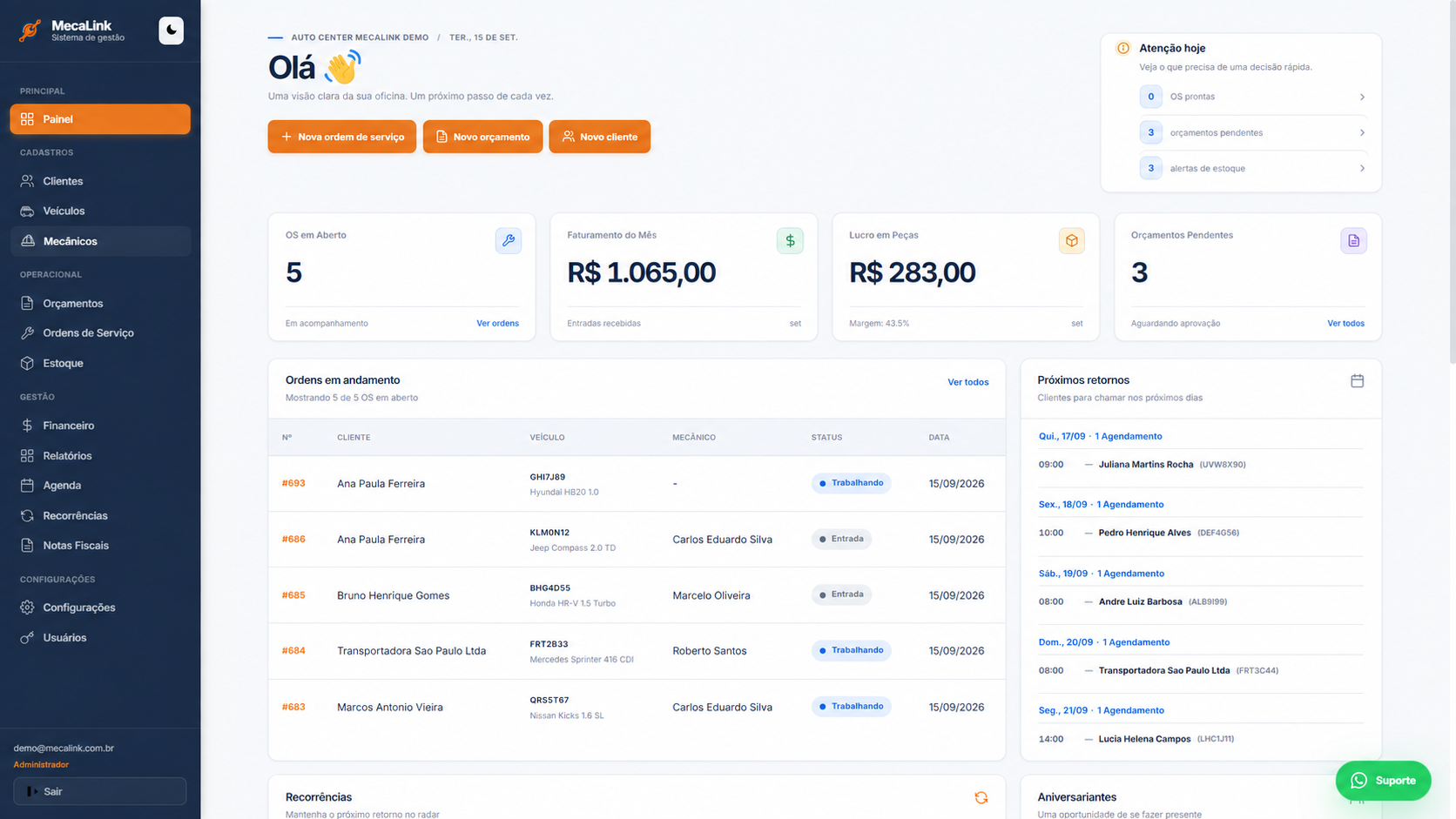The image size is (1456, 819).
Task: Expand OS prontas chevron arrow
Action: click(x=1362, y=97)
